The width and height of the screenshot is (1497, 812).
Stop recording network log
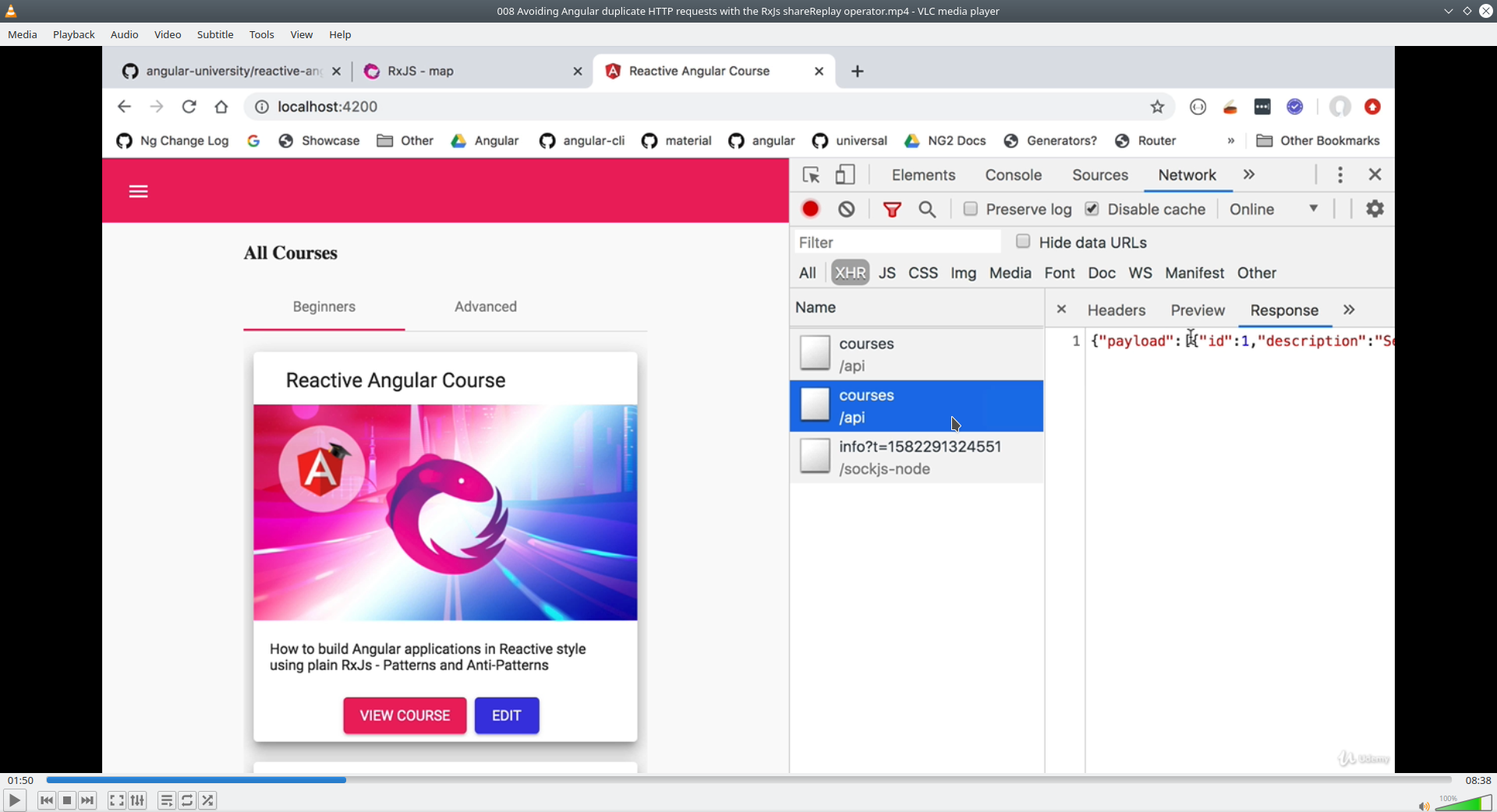(x=811, y=210)
